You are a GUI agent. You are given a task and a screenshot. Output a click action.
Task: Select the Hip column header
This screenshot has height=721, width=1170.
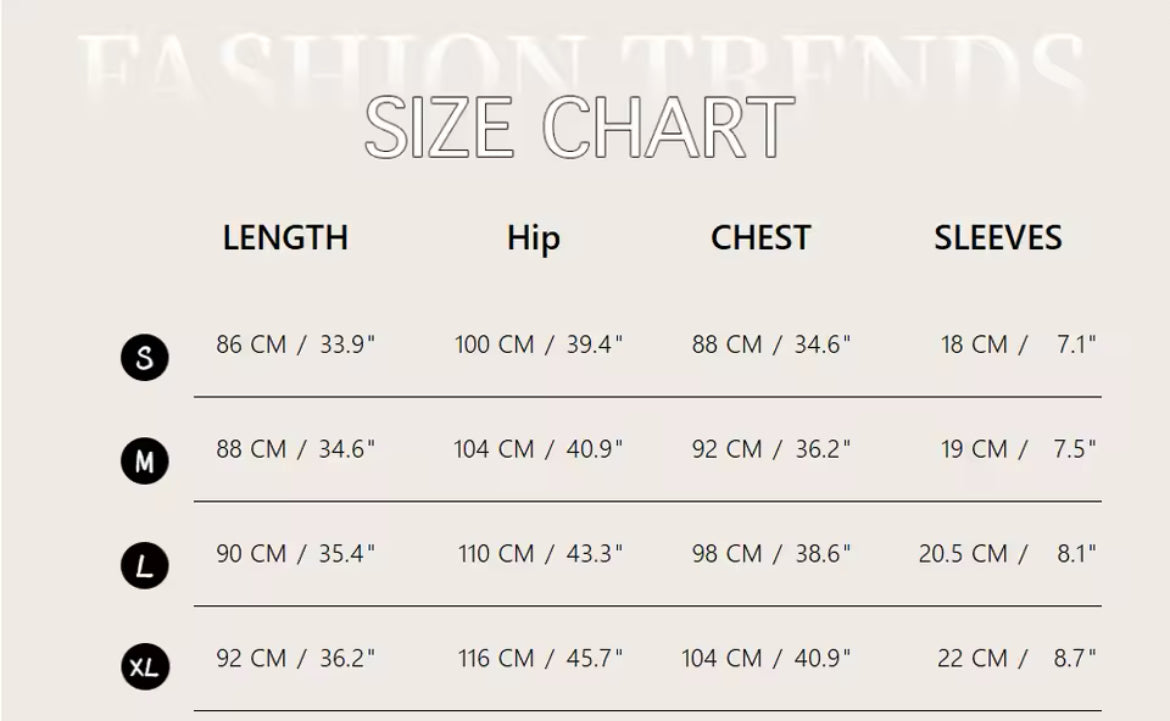click(533, 239)
